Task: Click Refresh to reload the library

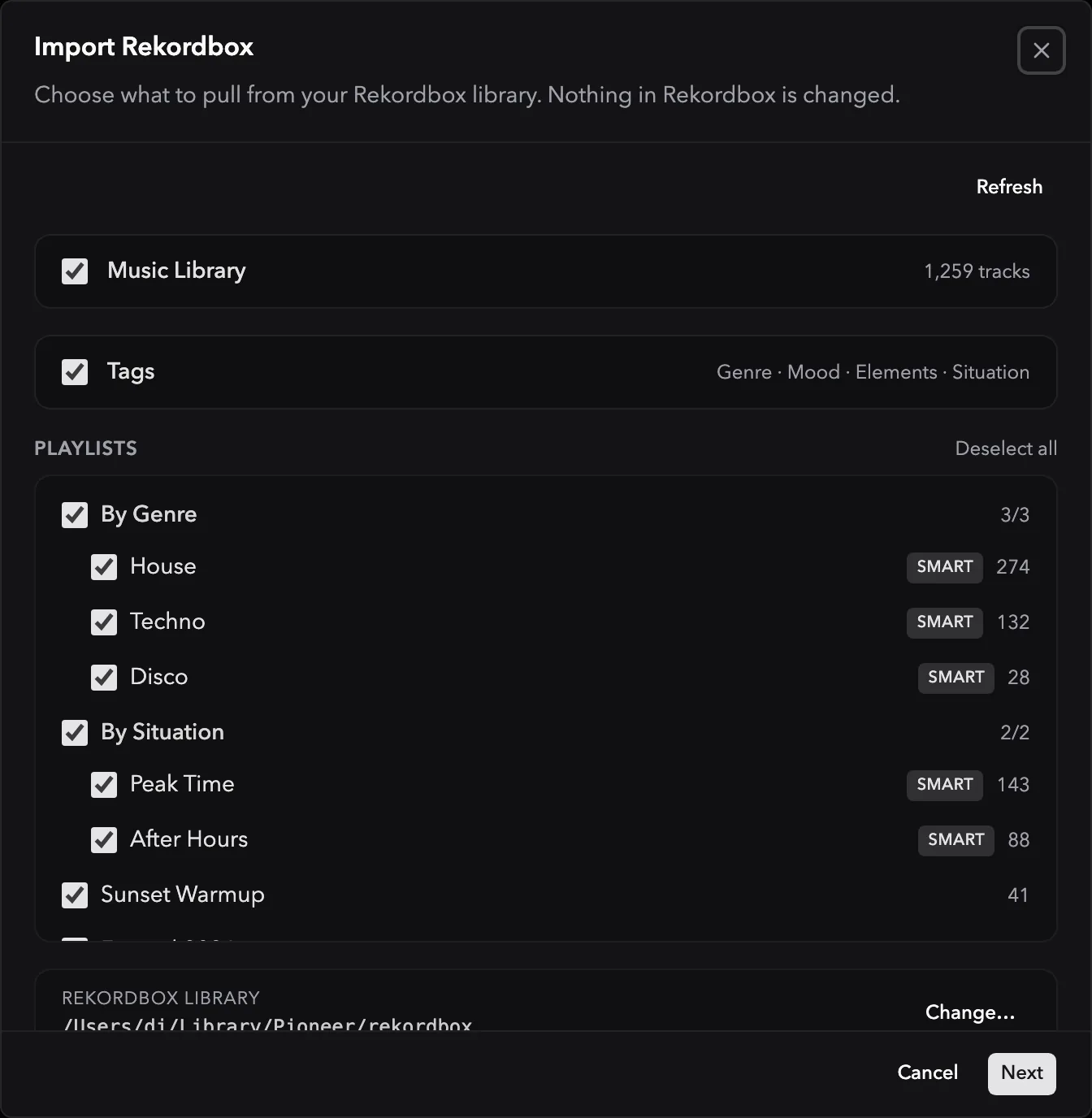Action: click(x=1009, y=187)
